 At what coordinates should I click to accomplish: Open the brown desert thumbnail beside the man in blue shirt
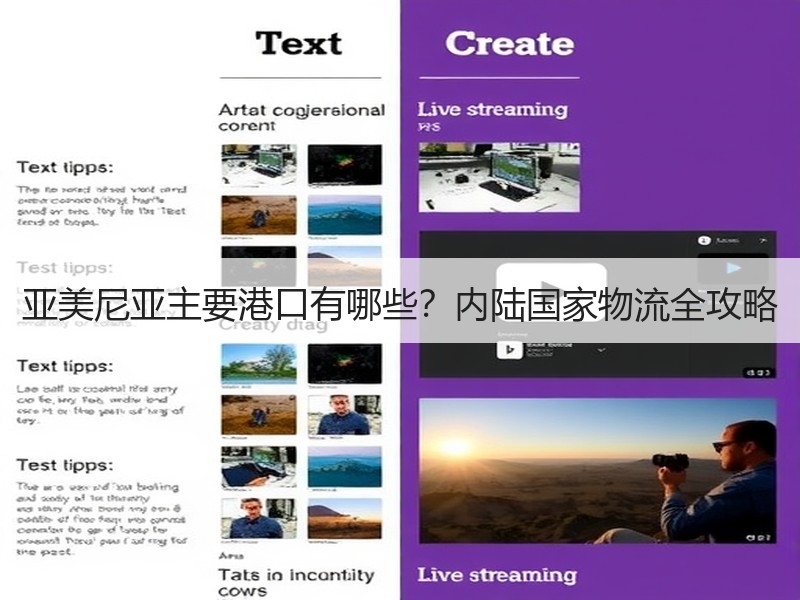[259, 415]
